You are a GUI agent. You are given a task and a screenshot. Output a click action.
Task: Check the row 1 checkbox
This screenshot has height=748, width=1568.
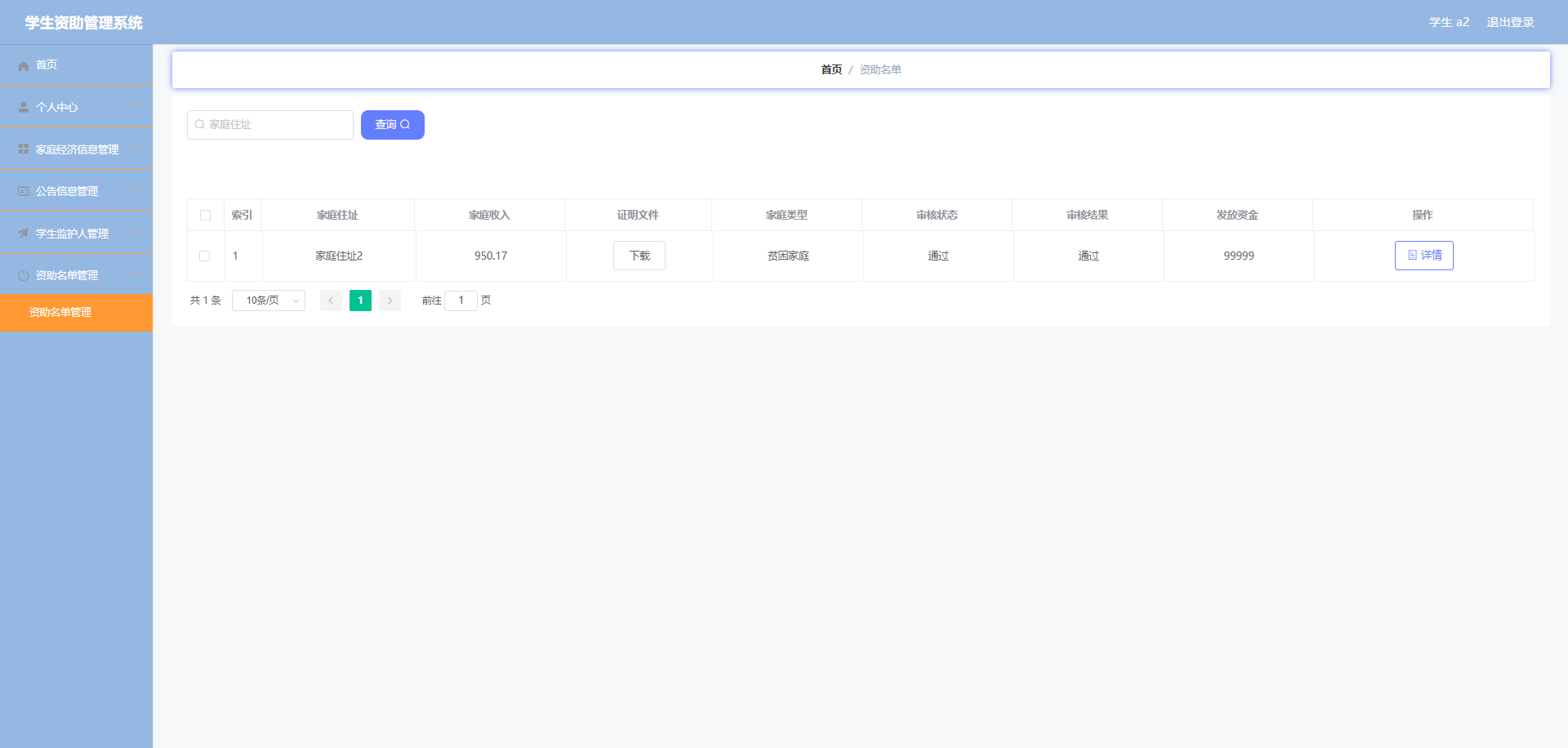(x=205, y=256)
